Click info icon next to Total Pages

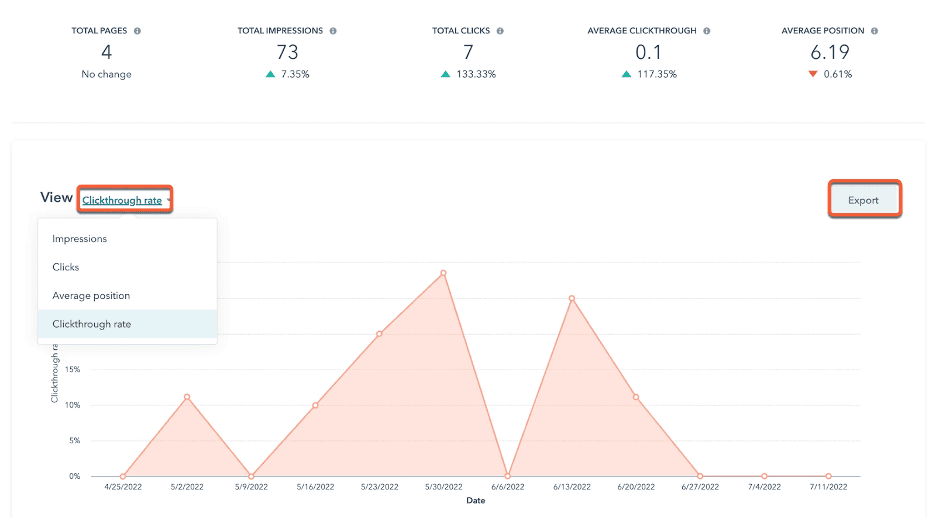click(137, 31)
